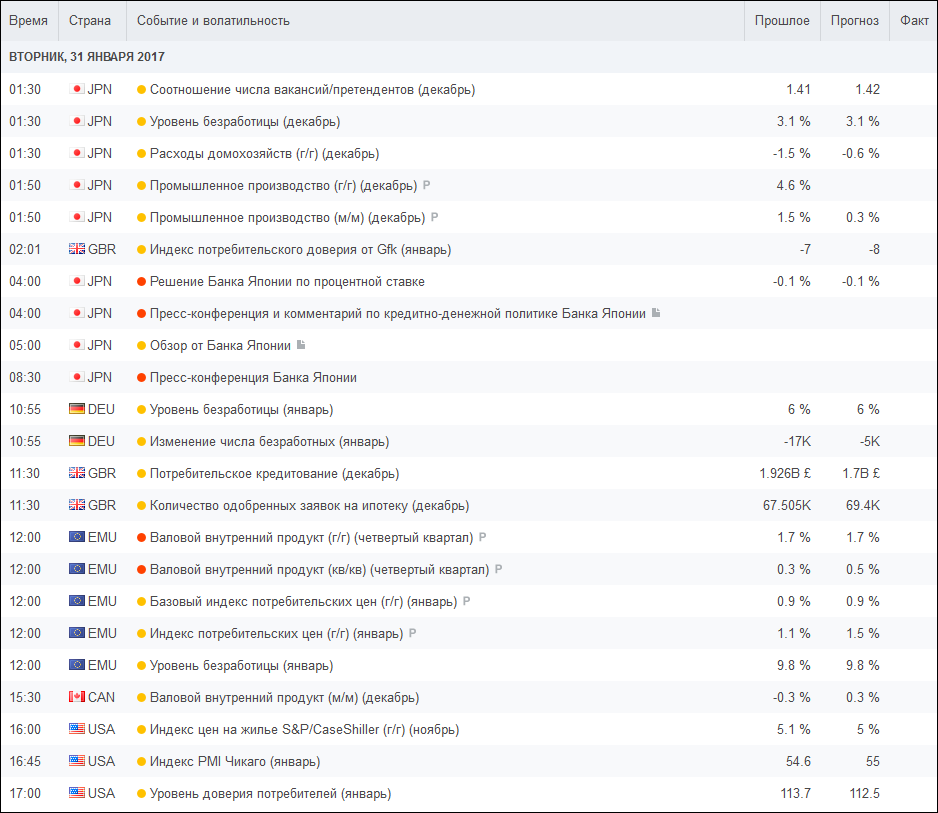This screenshot has width=938, height=813.
Task: Click the Факт column header
Action: [x=914, y=21]
